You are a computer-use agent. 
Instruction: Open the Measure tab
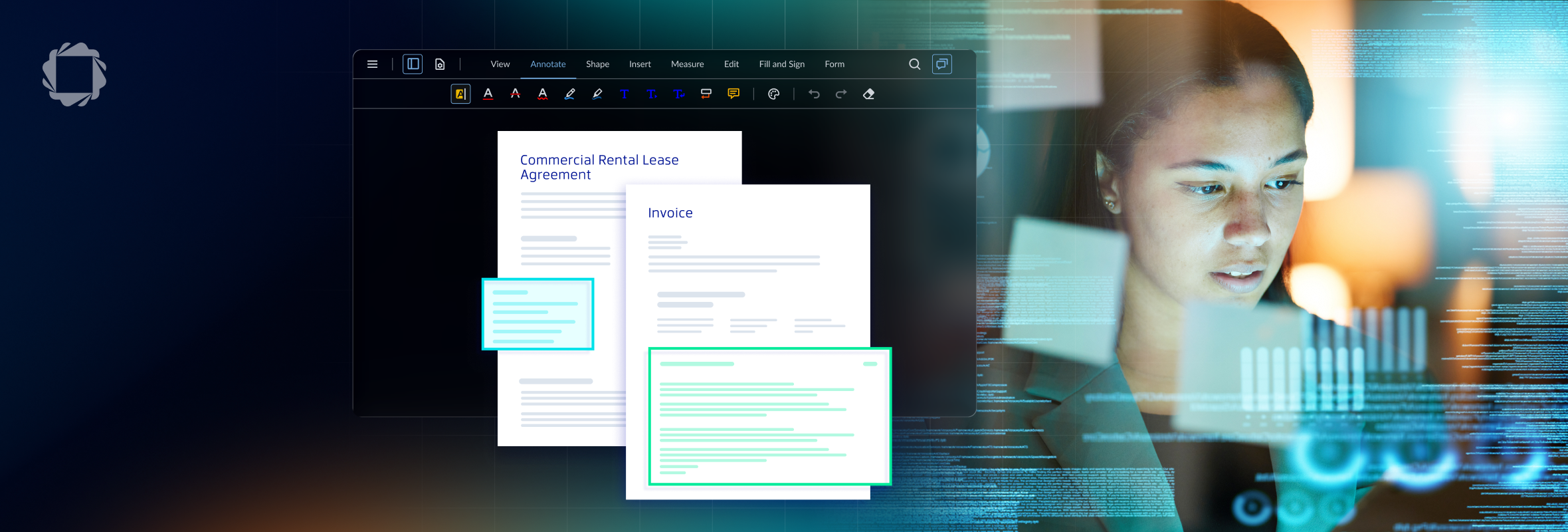coord(687,65)
